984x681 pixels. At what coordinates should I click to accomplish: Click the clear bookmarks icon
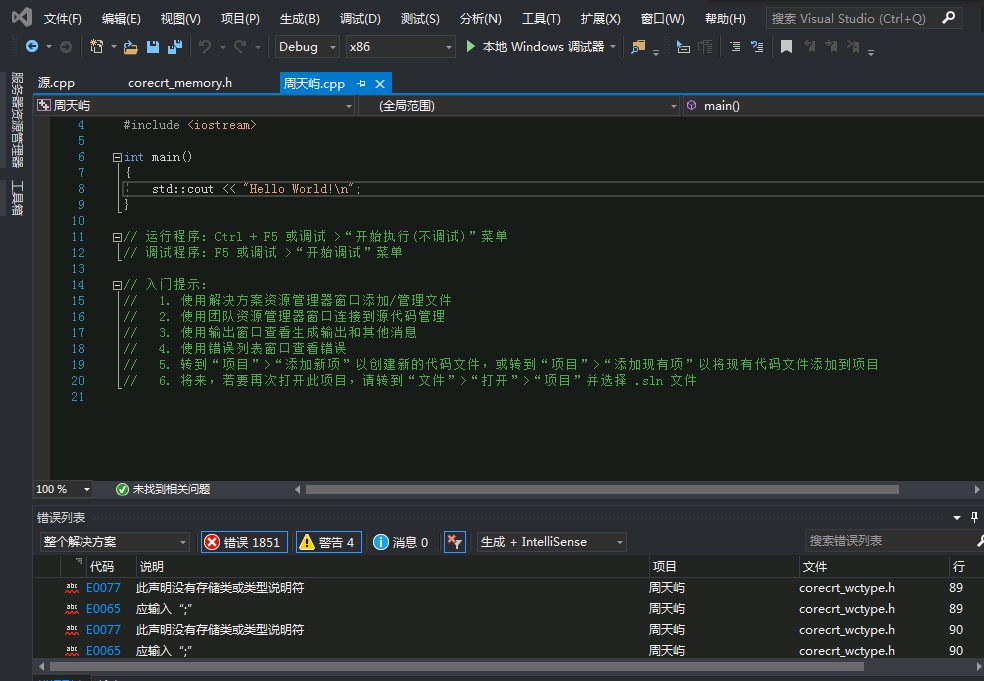coord(853,46)
